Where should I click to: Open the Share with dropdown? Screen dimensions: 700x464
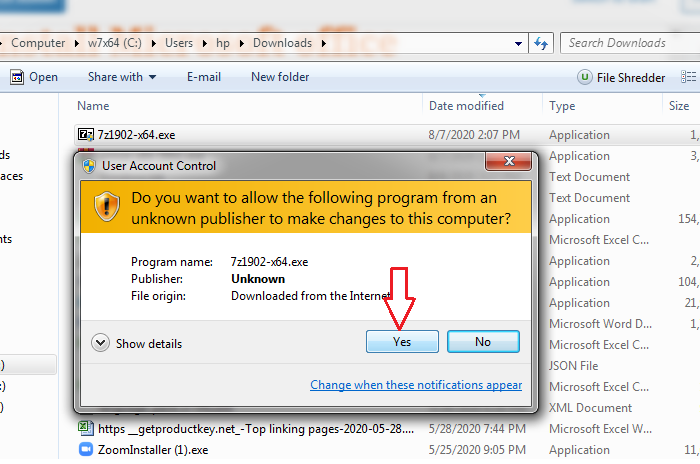121,77
